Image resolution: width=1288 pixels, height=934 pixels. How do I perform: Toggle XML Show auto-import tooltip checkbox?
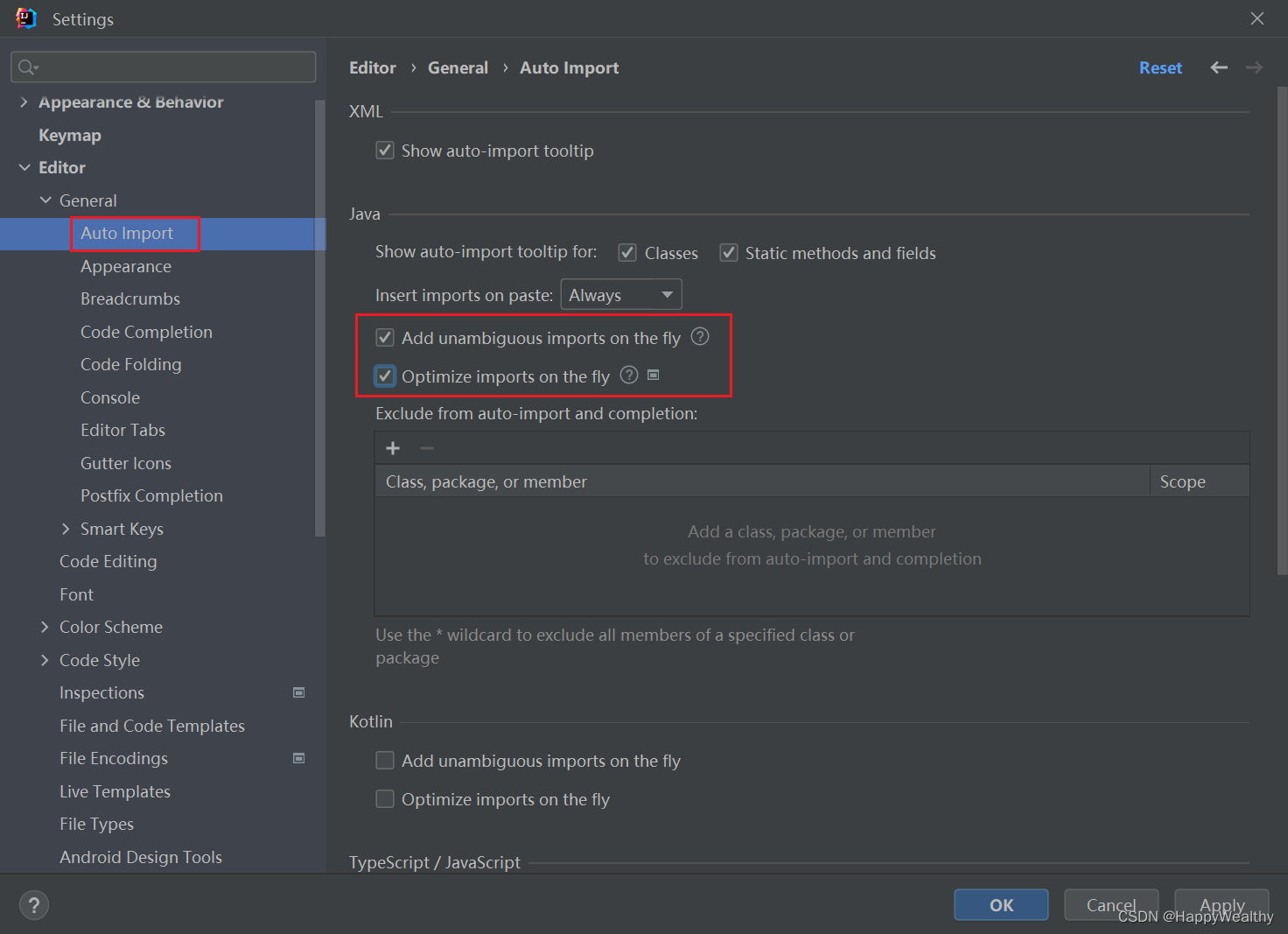[385, 151]
